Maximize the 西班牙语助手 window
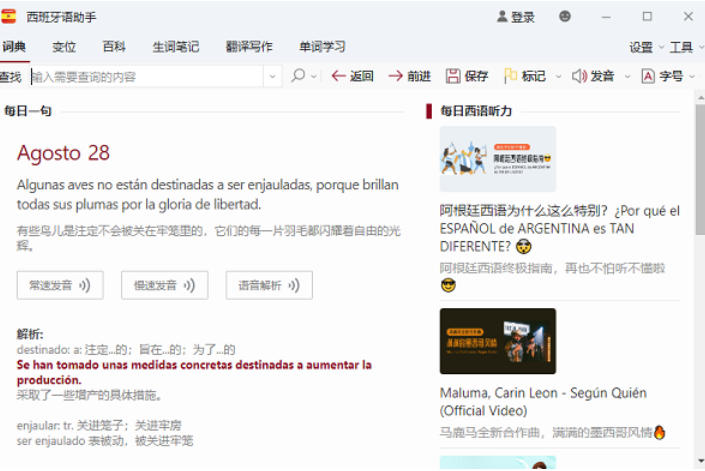Image resolution: width=705 pixels, height=471 pixels. point(647,17)
